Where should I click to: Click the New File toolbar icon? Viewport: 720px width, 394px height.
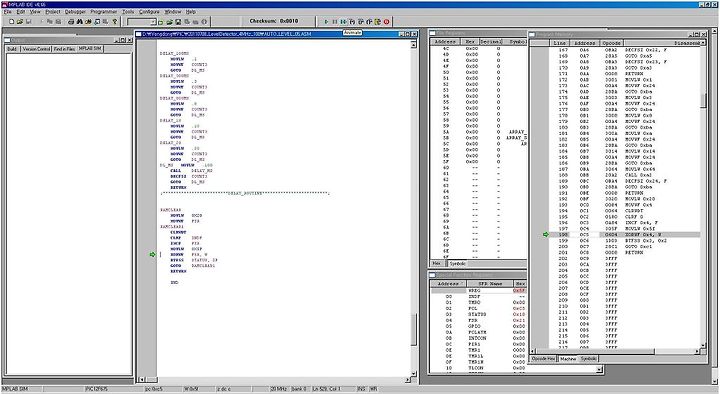tap(12, 22)
